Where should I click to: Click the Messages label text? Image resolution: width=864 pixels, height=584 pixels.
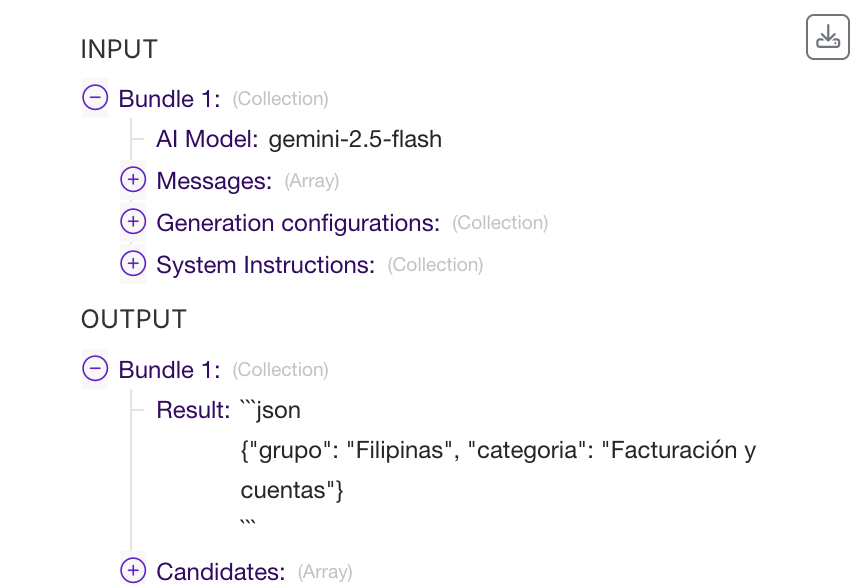214,181
